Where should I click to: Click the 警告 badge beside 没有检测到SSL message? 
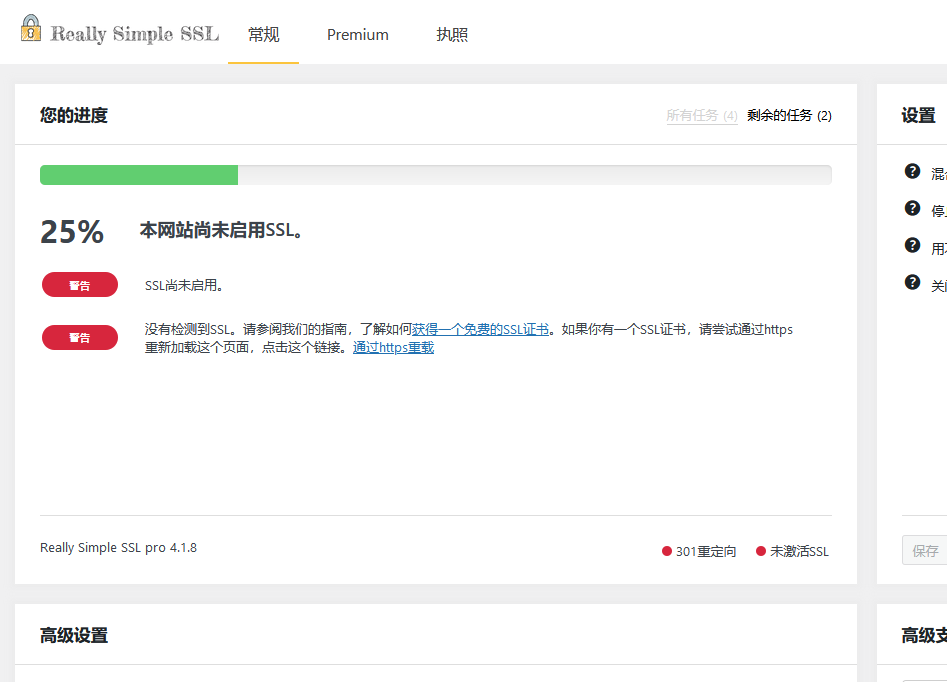point(79,338)
